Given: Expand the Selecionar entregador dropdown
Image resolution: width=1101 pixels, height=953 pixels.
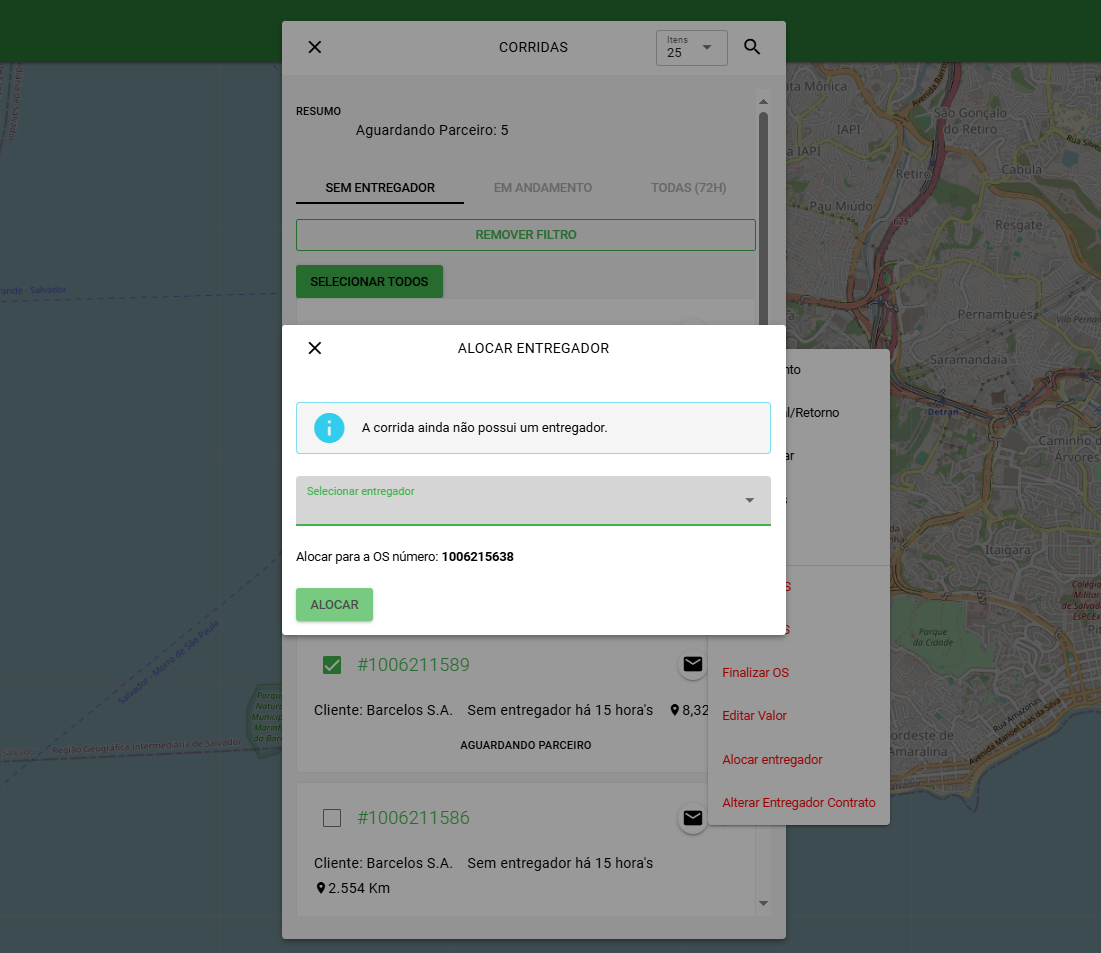Looking at the screenshot, I should pyautogui.click(x=533, y=501).
